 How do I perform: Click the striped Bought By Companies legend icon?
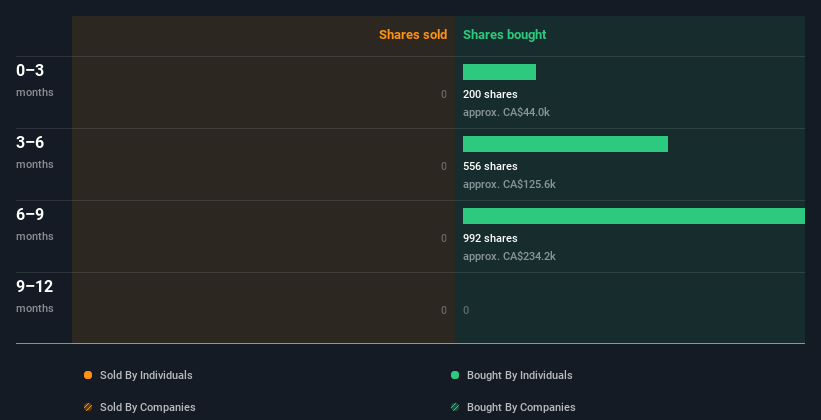tap(455, 407)
